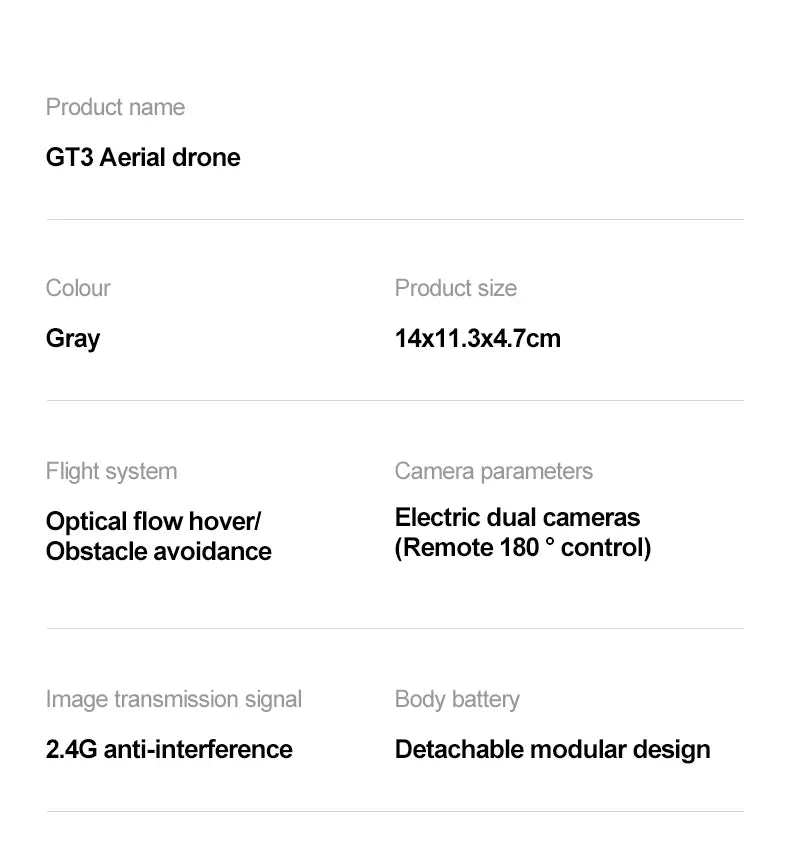Screen dimensions: 790x852
Task: Click the divider line below "Gray"
Action: tap(395, 401)
